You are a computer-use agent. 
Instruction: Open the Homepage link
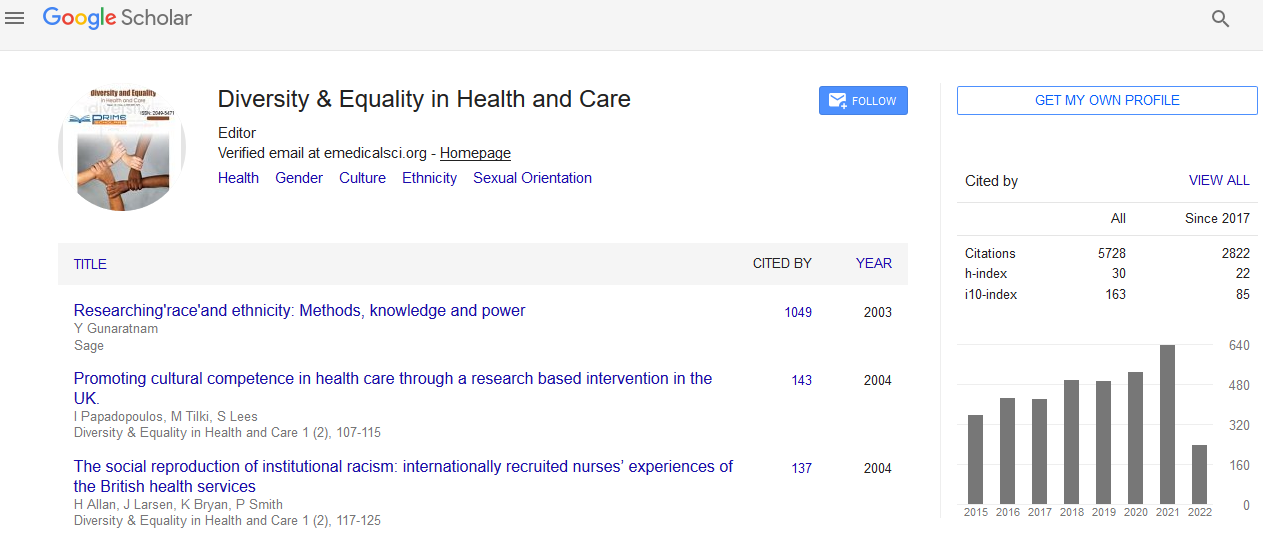click(x=475, y=153)
